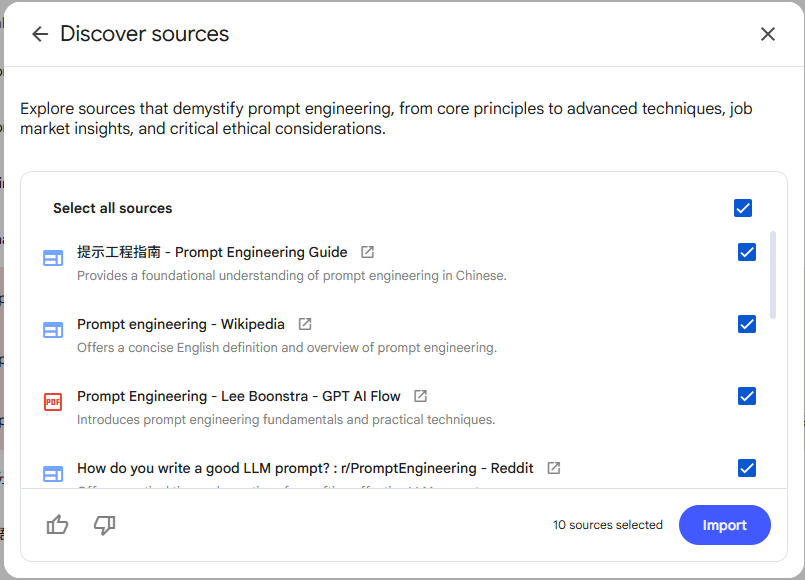Click the thumbs down feedback icon

click(x=104, y=525)
